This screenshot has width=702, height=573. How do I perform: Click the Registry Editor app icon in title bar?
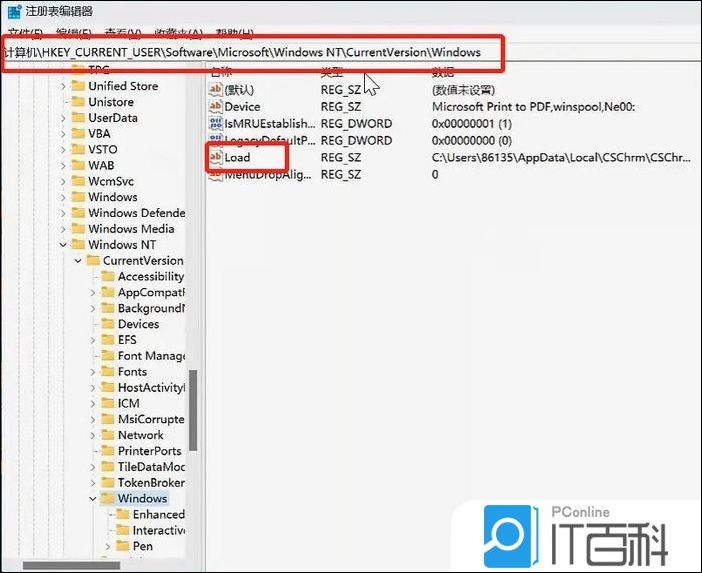point(14,11)
